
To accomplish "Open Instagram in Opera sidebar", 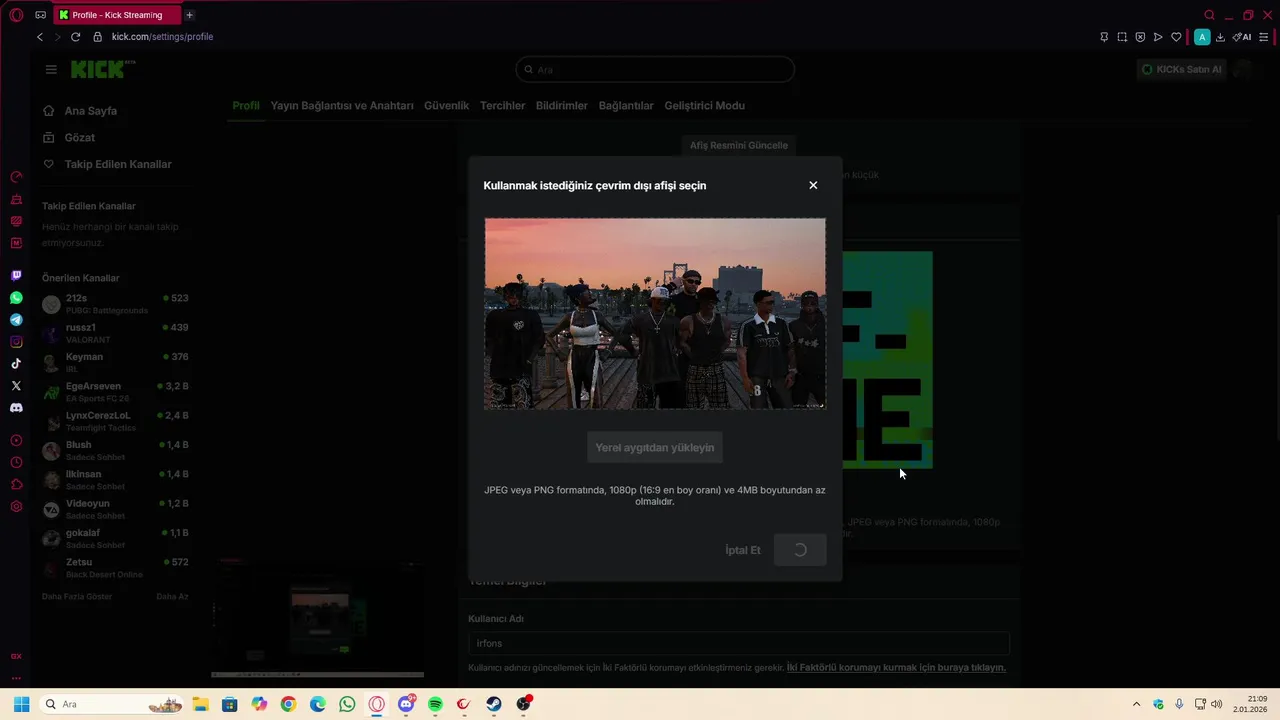I will [x=16, y=342].
